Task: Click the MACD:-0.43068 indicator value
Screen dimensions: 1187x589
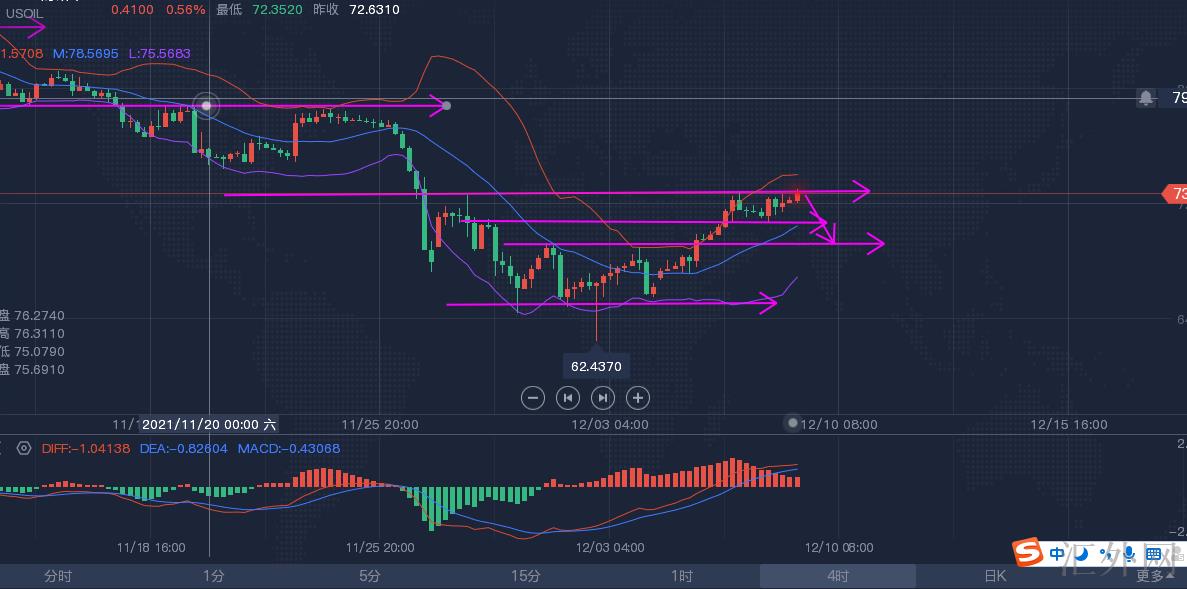Action: (289, 448)
